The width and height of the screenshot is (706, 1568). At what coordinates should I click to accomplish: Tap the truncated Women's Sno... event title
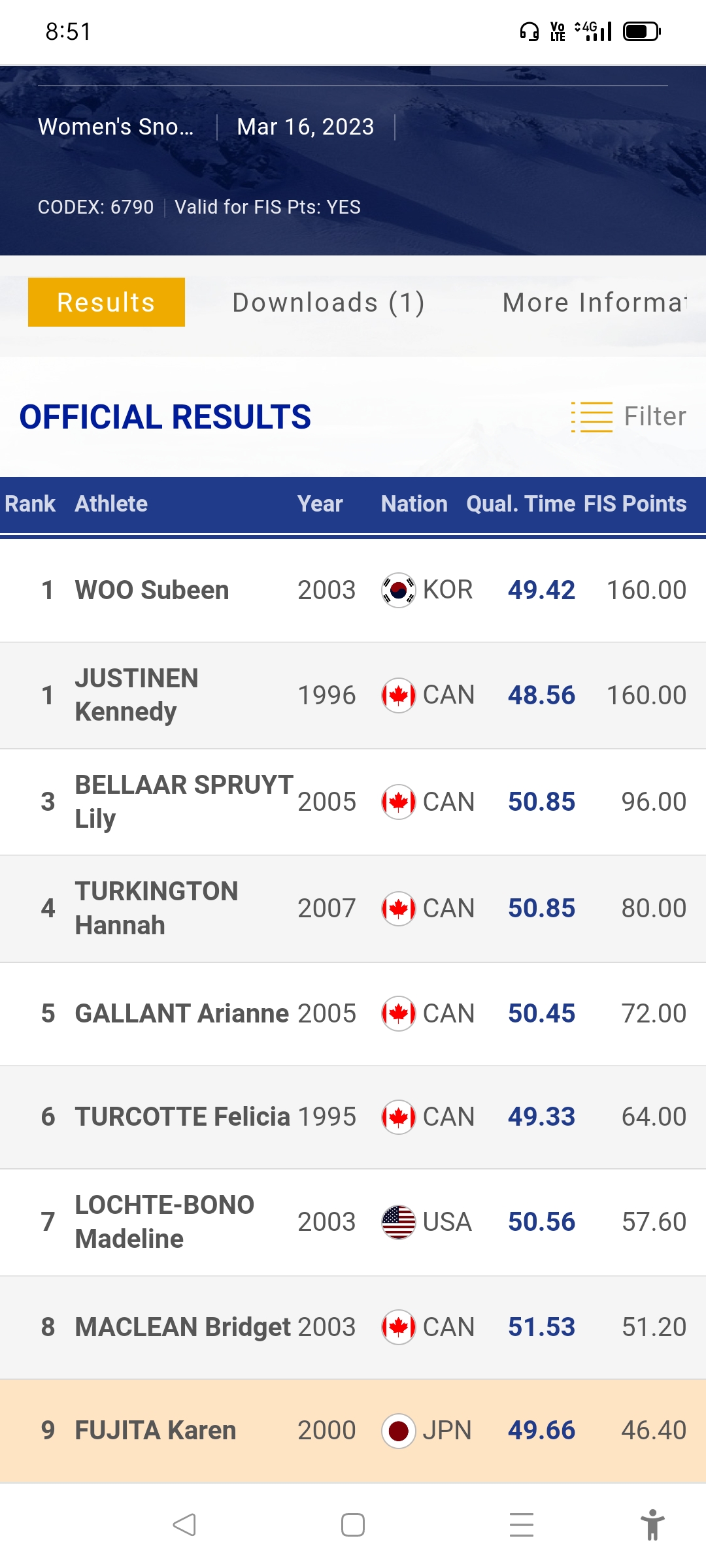(116, 127)
